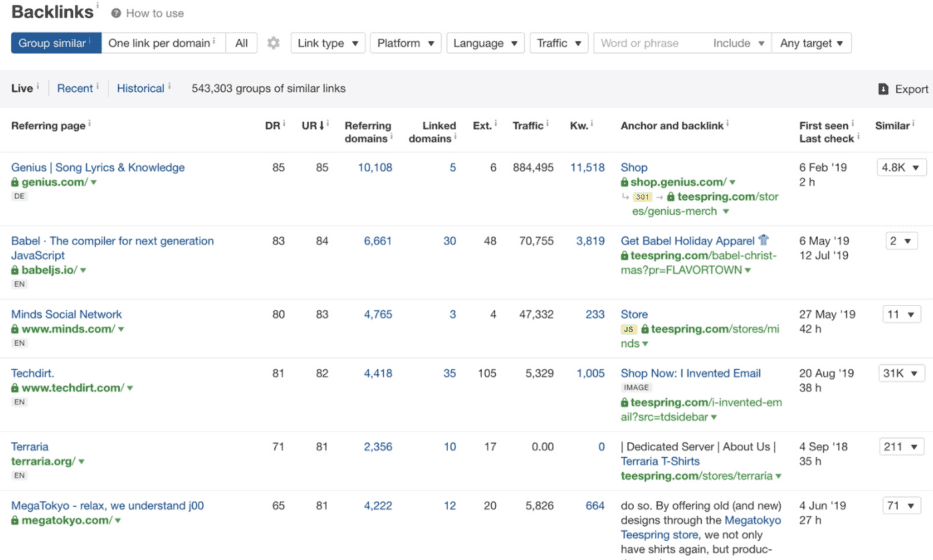Switch to the Historical tab
Viewport: 933px width, 560px height.
pos(140,88)
